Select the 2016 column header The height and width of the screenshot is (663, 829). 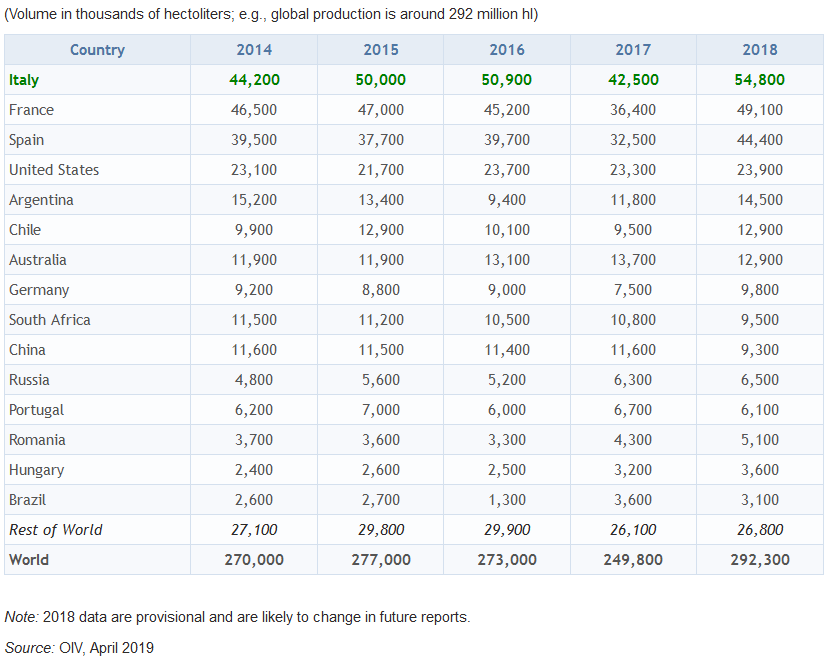(507, 50)
